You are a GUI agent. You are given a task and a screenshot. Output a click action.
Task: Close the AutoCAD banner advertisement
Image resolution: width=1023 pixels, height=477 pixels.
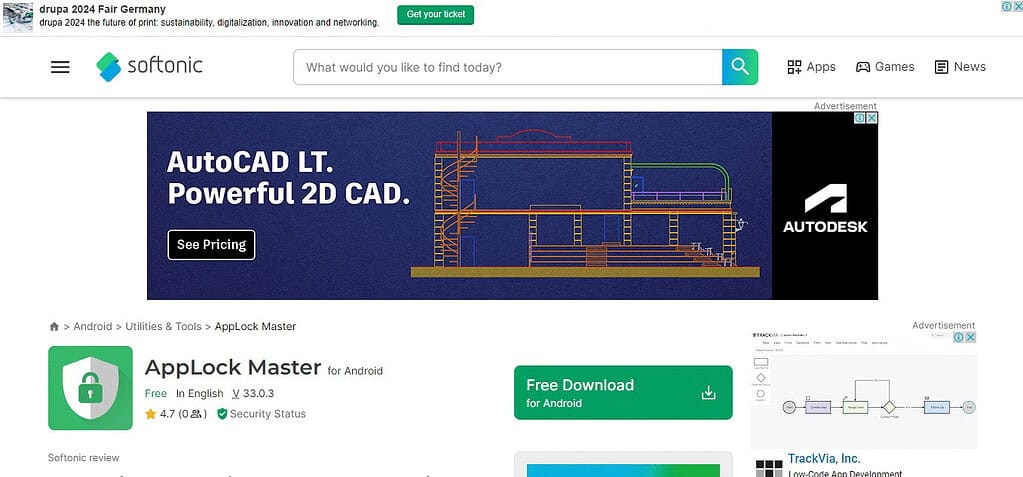872,118
